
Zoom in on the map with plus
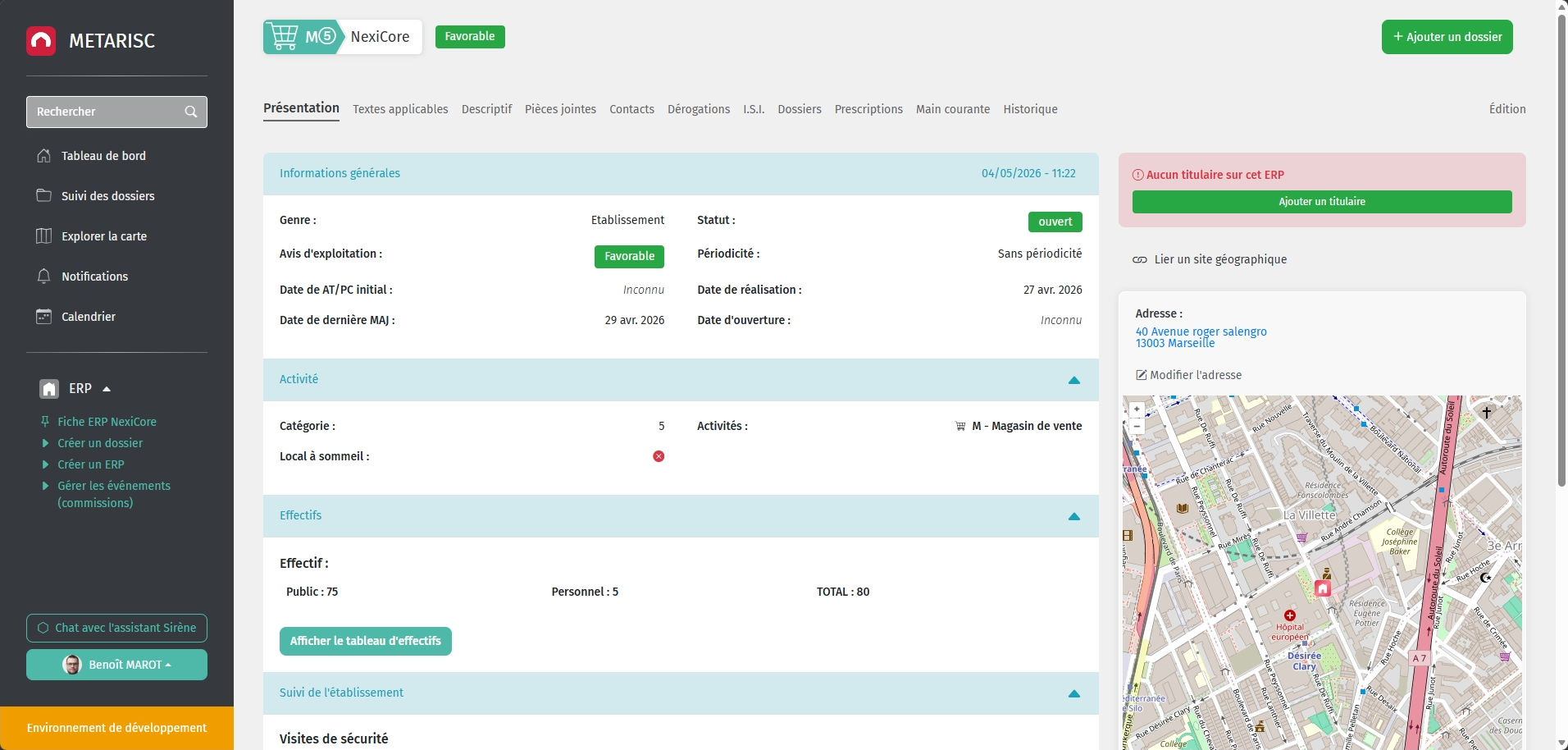point(1137,409)
